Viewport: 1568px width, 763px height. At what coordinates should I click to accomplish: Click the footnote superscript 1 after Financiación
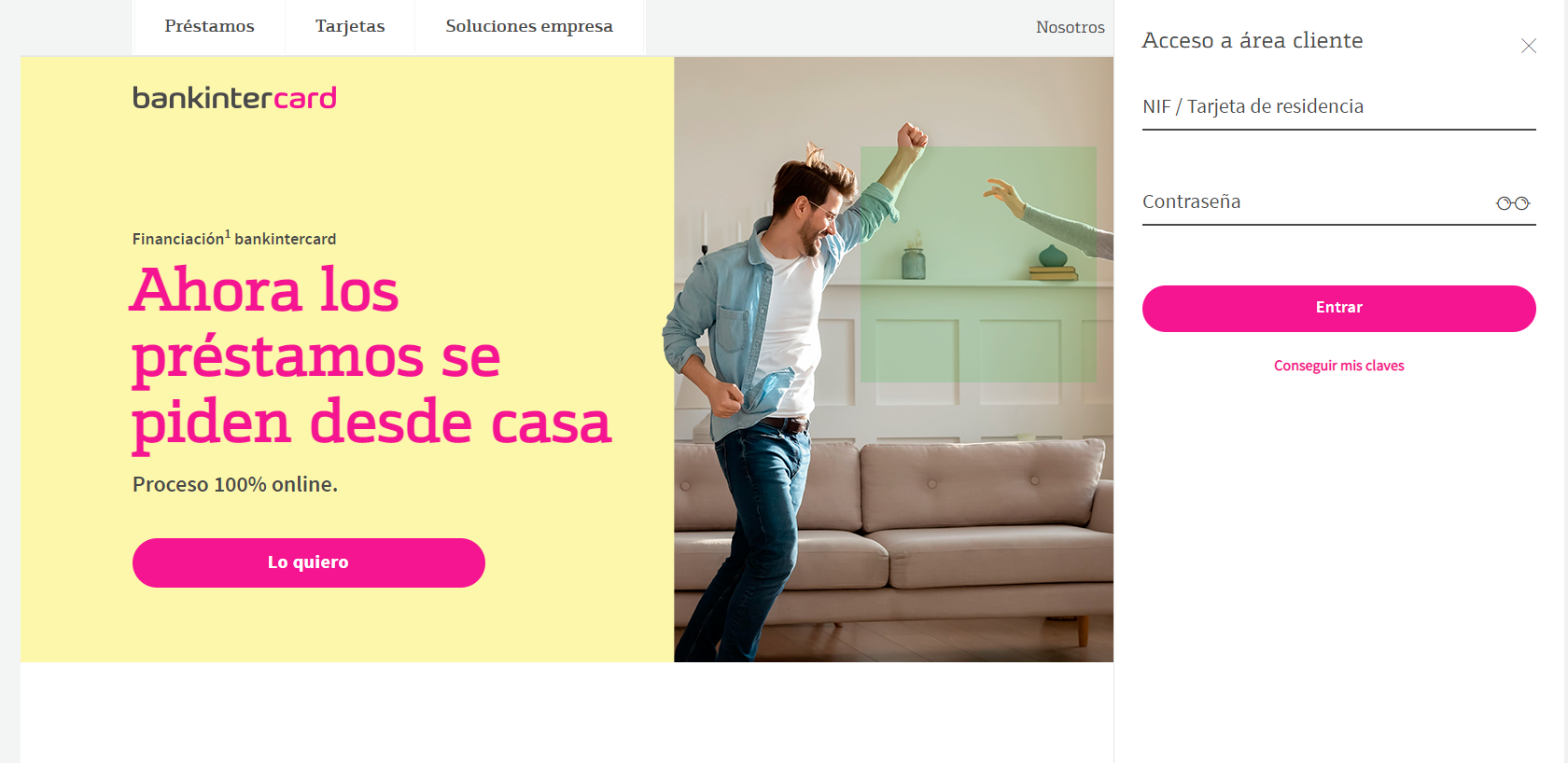pyautogui.click(x=228, y=234)
